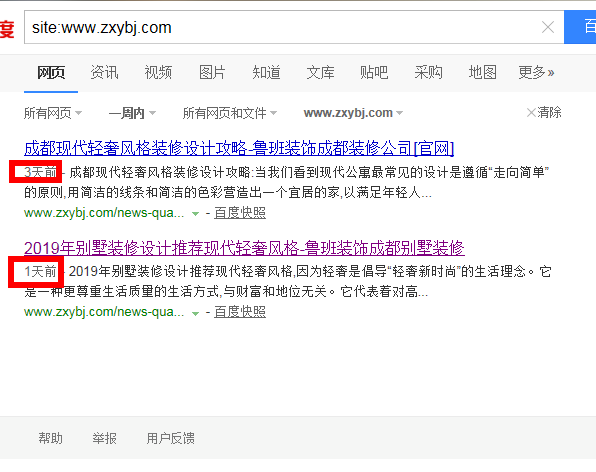Open the 视频 tab
Image resolution: width=596 pixels, height=472 pixels.
pyautogui.click(x=158, y=72)
